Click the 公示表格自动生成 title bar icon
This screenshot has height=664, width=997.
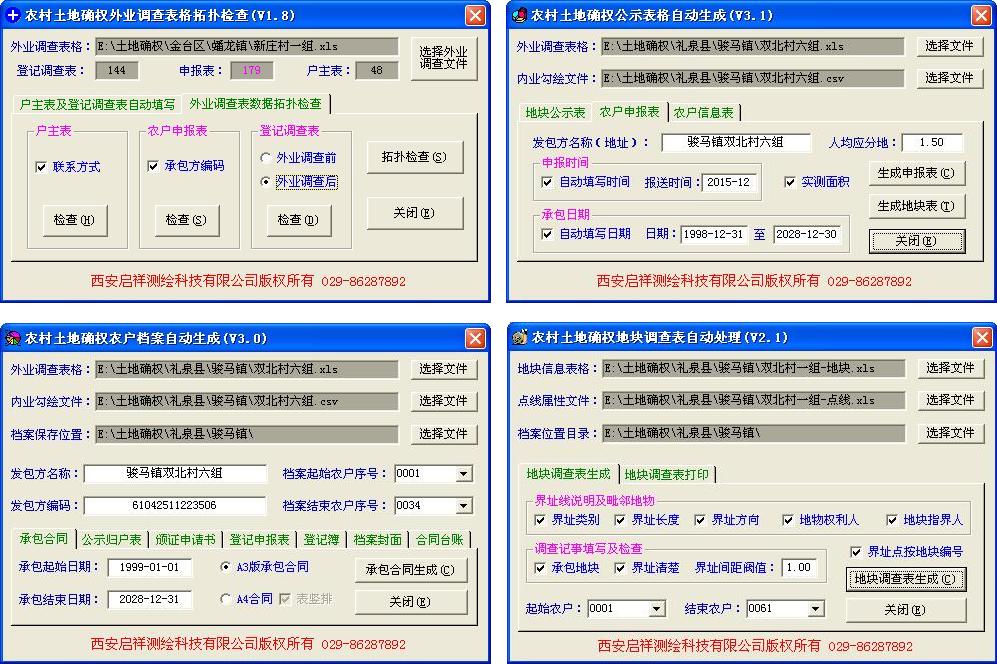(521, 15)
